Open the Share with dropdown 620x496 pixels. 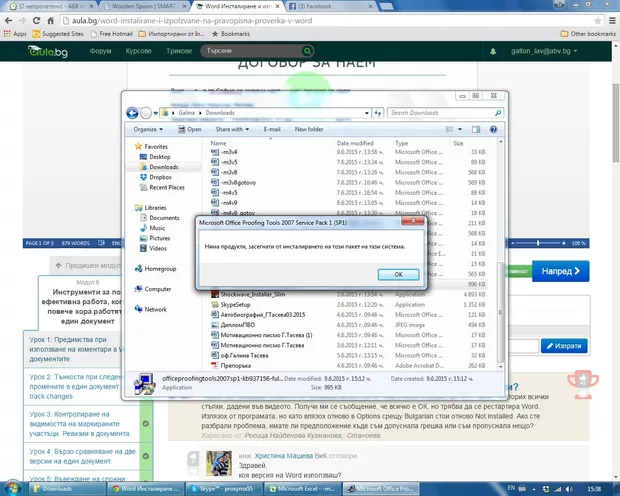(x=232, y=129)
